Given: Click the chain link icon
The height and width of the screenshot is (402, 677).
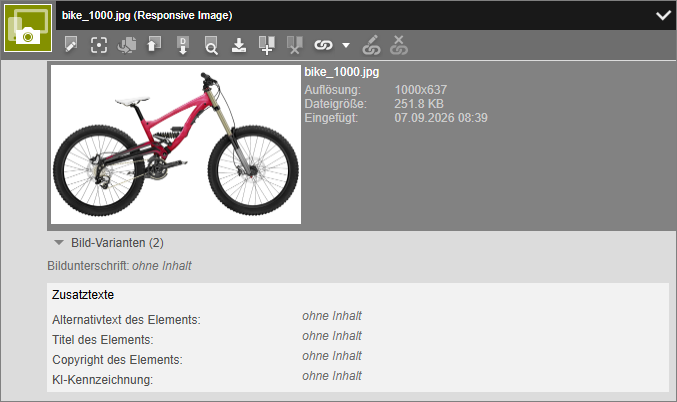Looking at the screenshot, I should (x=323, y=45).
